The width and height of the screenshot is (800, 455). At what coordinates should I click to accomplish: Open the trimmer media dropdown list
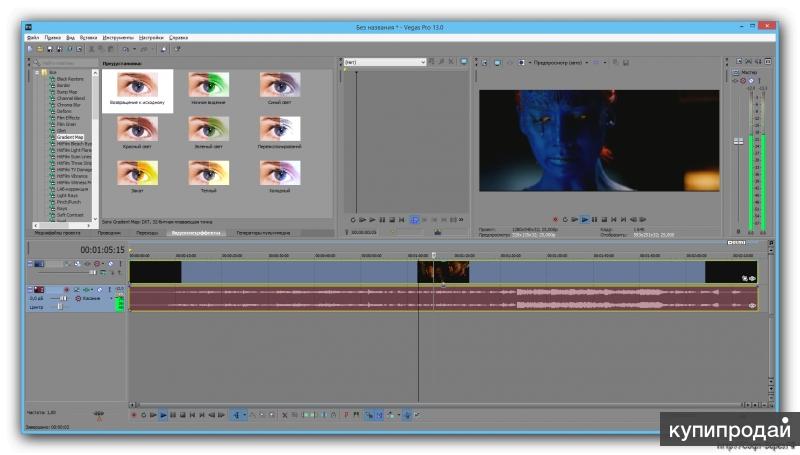click(x=423, y=62)
